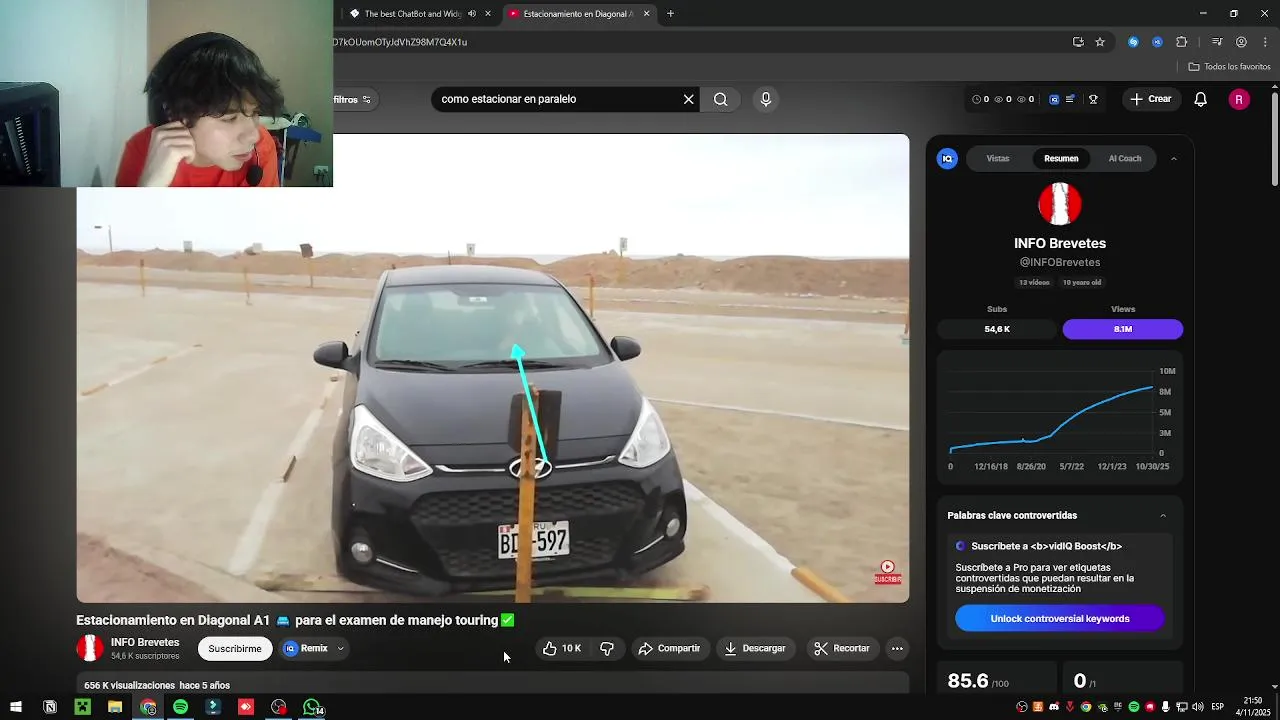1280x720 pixels.
Task: Click the ESP language indicator
Action: tap(1217, 707)
